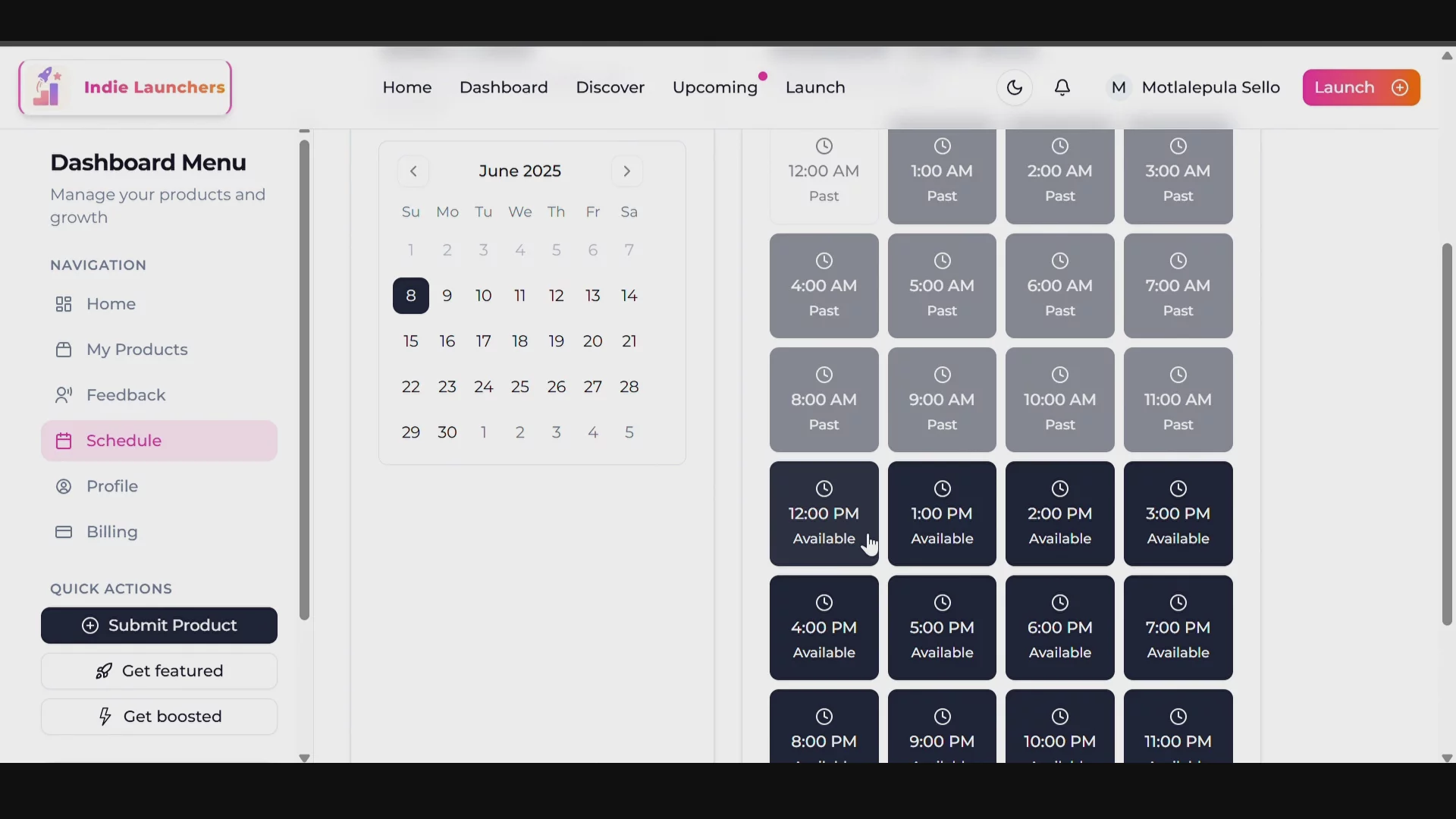This screenshot has height=819, width=1456.
Task: Go to the previous month with the left chevron
Action: [413, 171]
